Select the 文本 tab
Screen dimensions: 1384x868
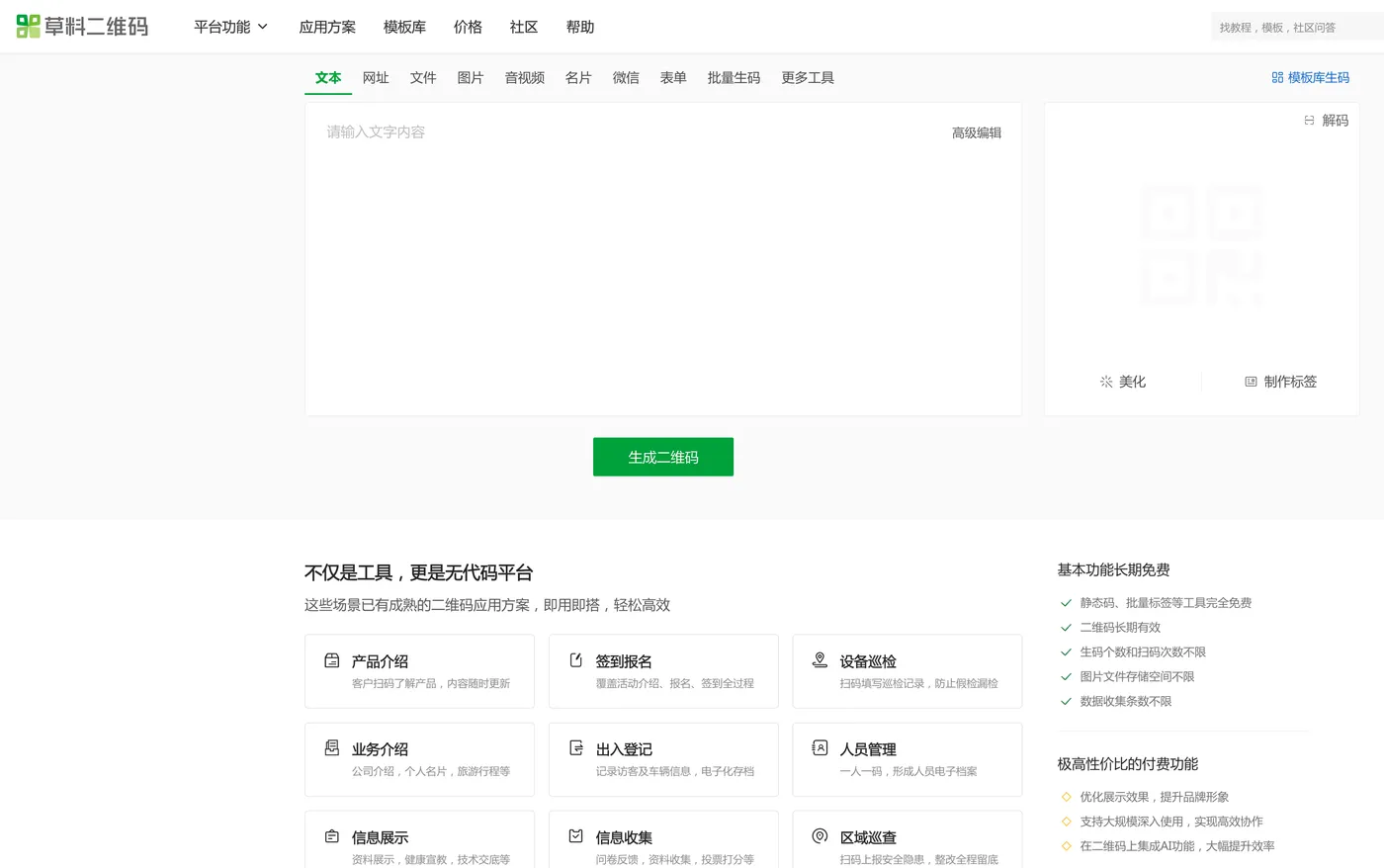(328, 78)
